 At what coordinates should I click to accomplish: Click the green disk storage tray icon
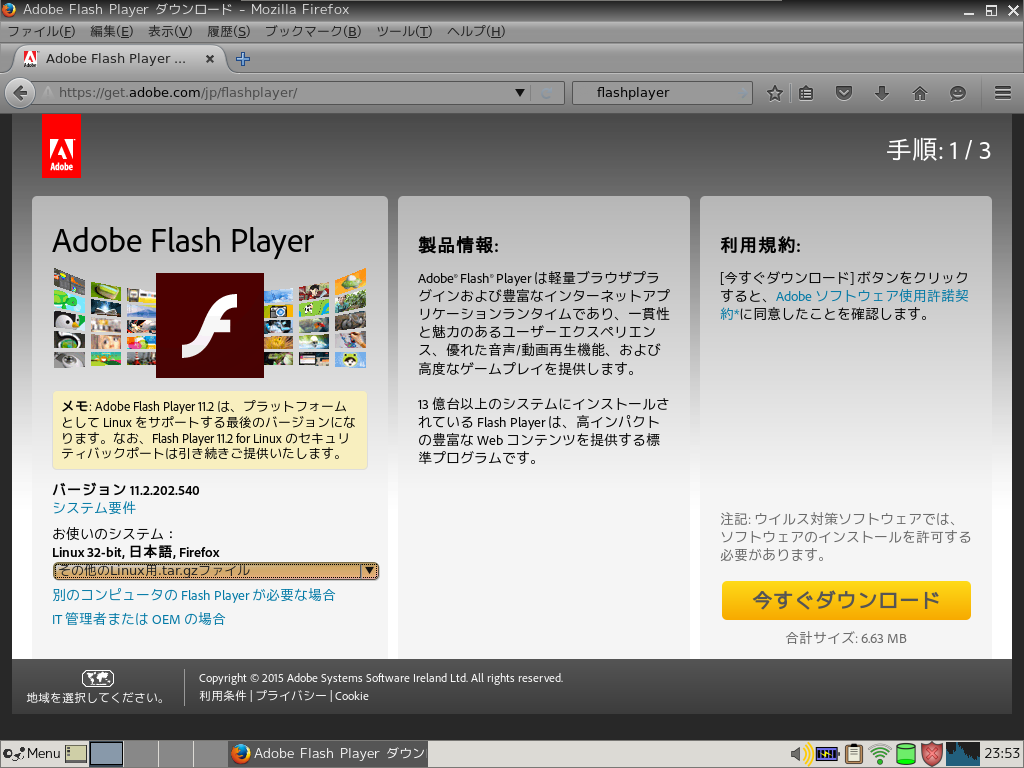click(906, 754)
